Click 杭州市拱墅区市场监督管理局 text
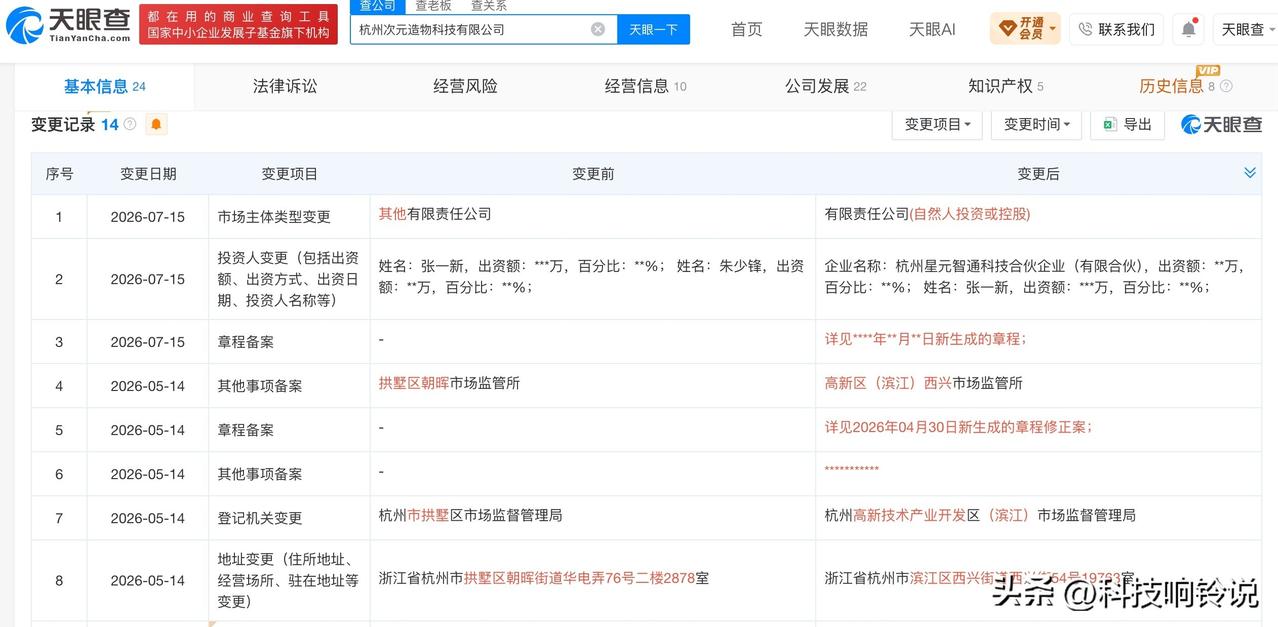This screenshot has width=1278, height=627. (470, 515)
